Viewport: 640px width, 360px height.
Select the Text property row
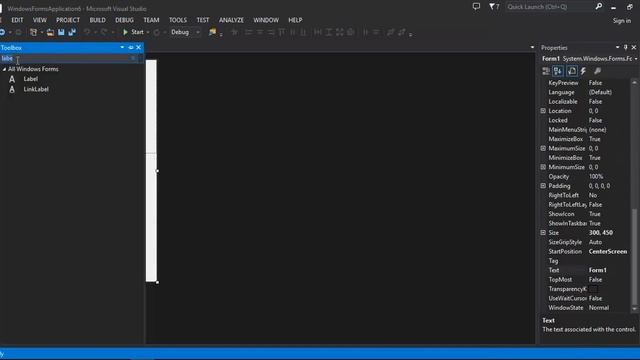coord(586,270)
